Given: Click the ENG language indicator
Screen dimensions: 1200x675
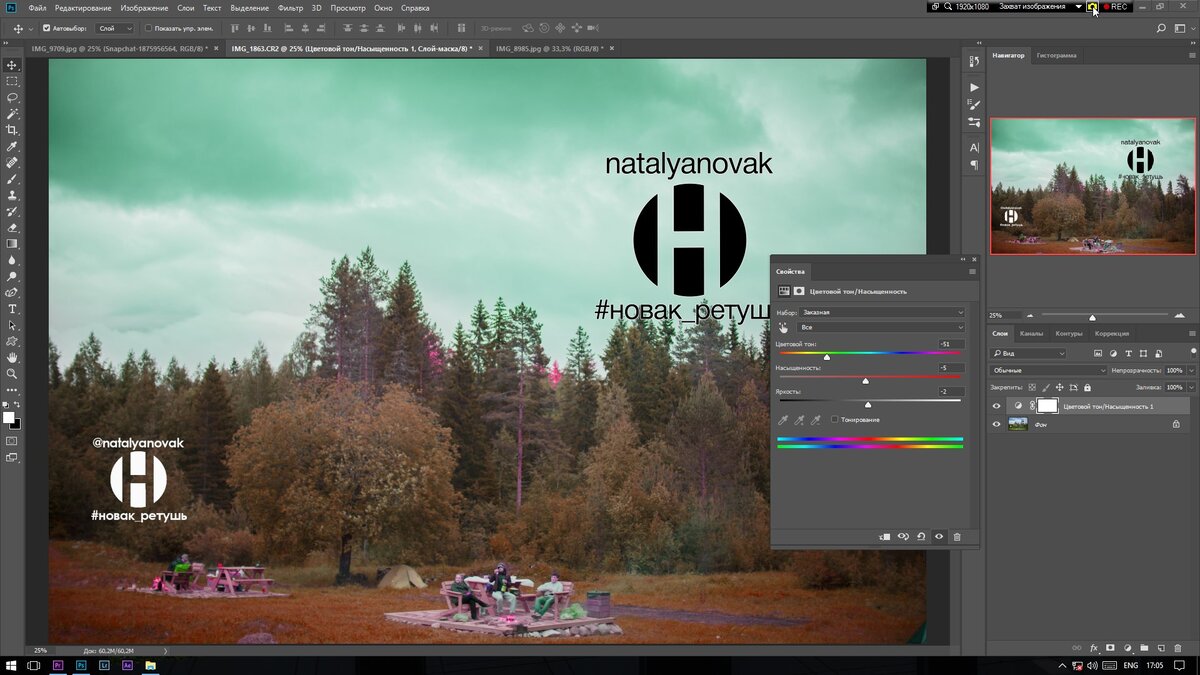Looking at the screenshot, I should (x=1131, y=665).
